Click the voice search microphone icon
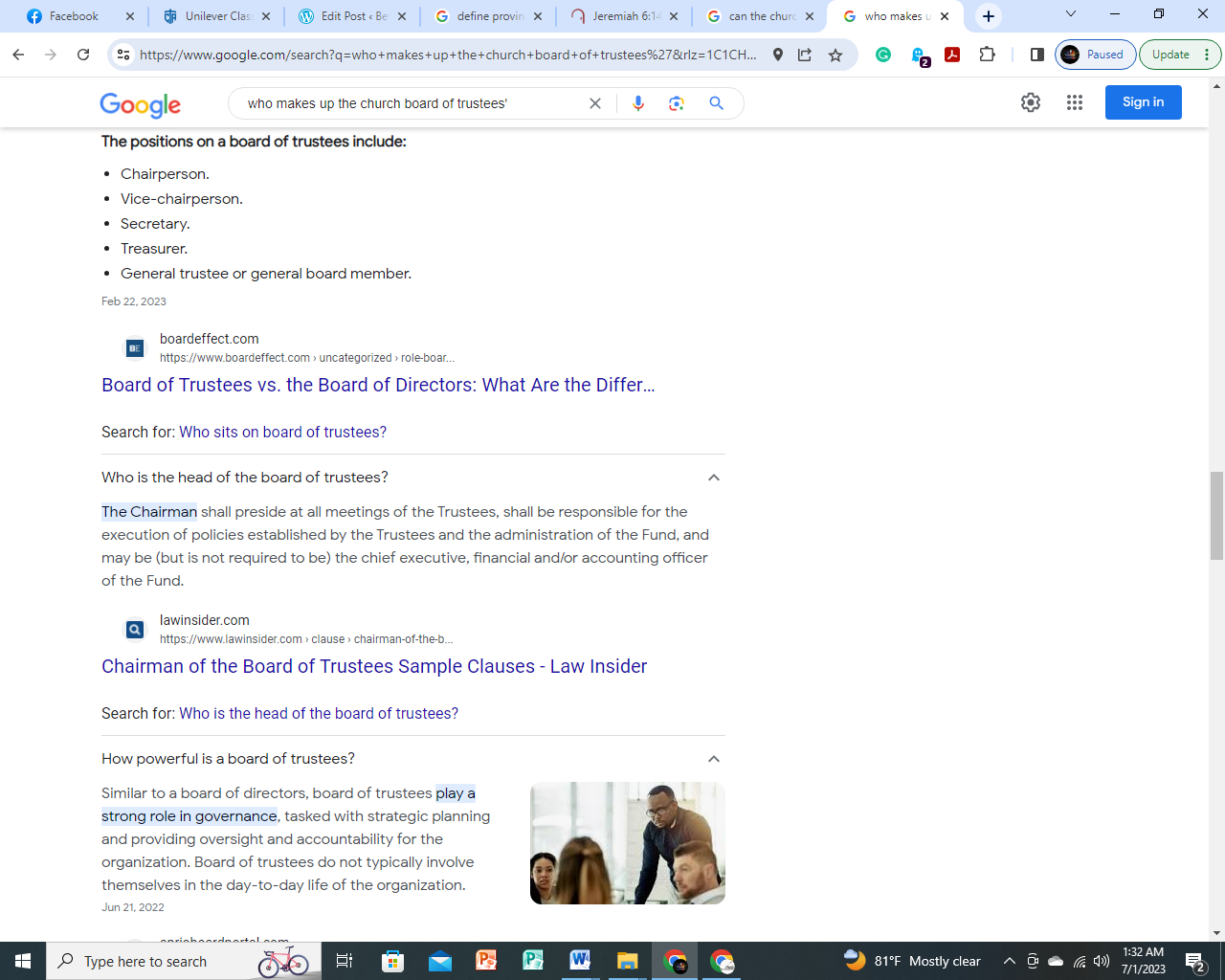 tap(638, 103)
